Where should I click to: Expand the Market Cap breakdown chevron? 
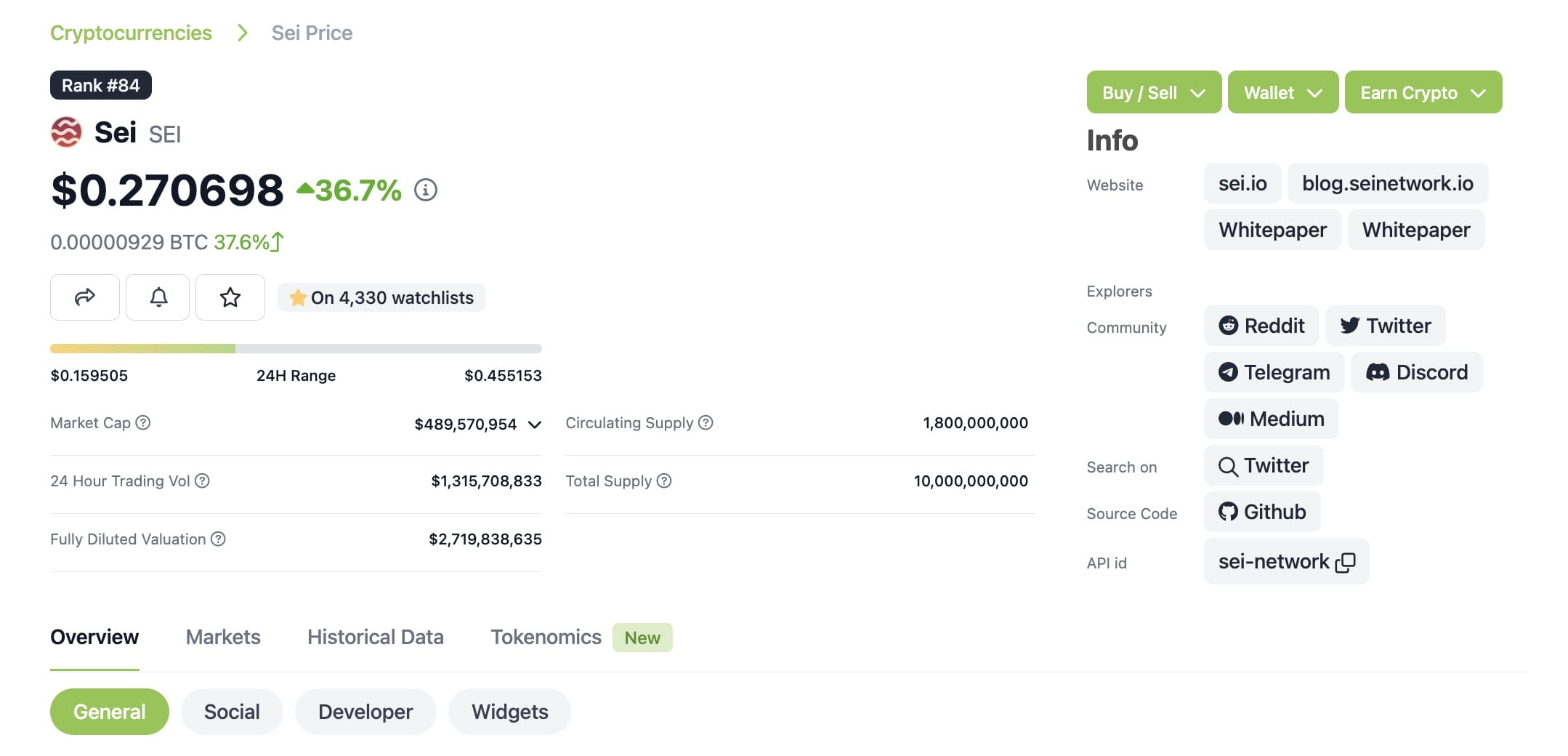coord(536,425)
